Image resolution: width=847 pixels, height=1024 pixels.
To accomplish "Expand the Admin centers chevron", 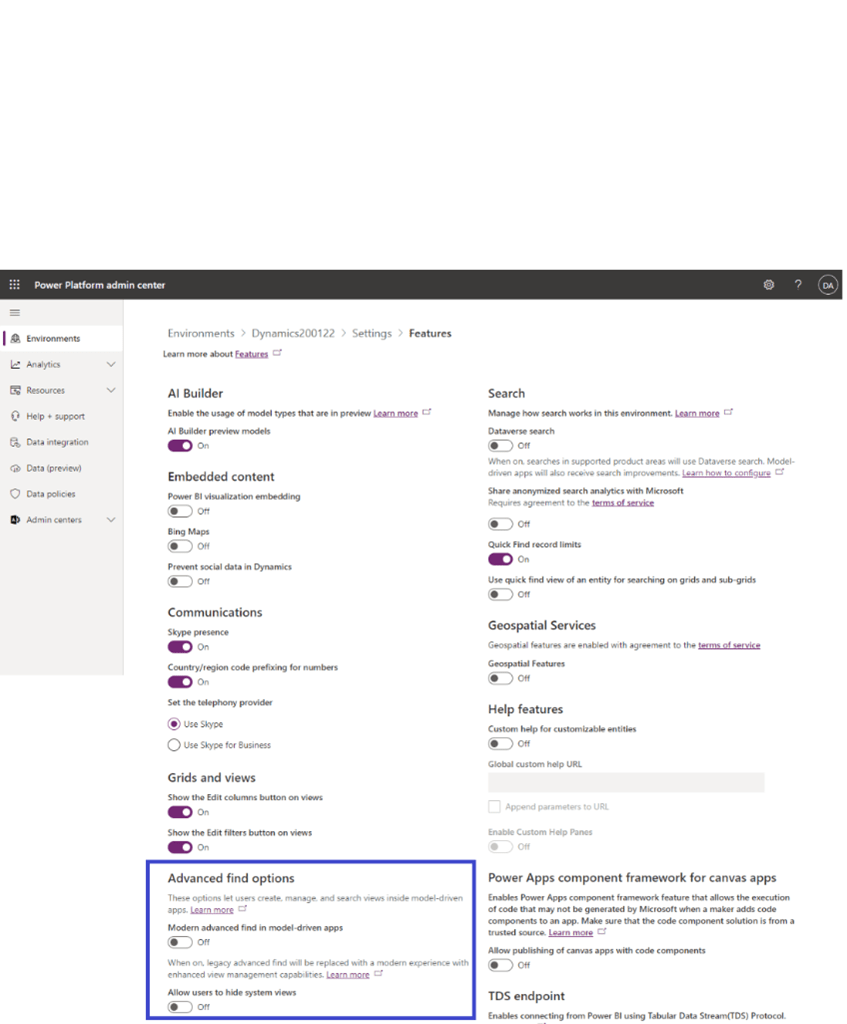I will pyautogui.click(x=111, y=520).
